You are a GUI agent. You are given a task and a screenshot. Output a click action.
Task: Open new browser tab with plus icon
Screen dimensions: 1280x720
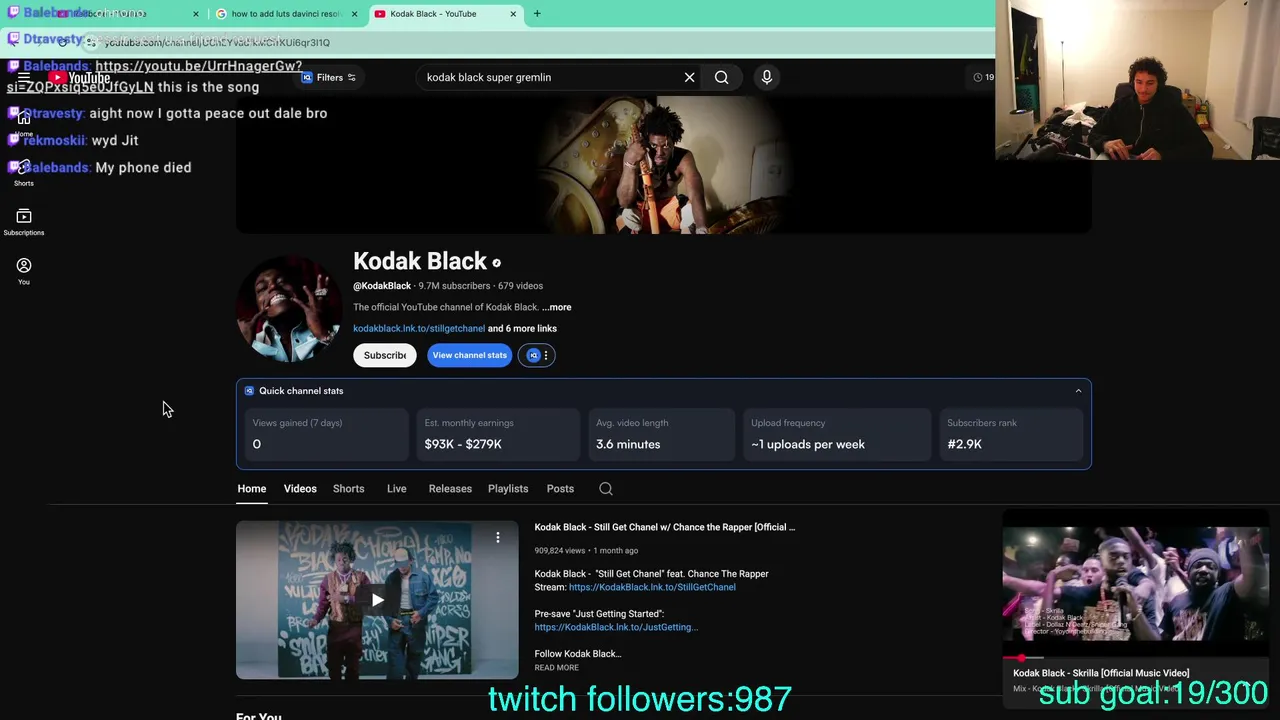pos(537,14)
